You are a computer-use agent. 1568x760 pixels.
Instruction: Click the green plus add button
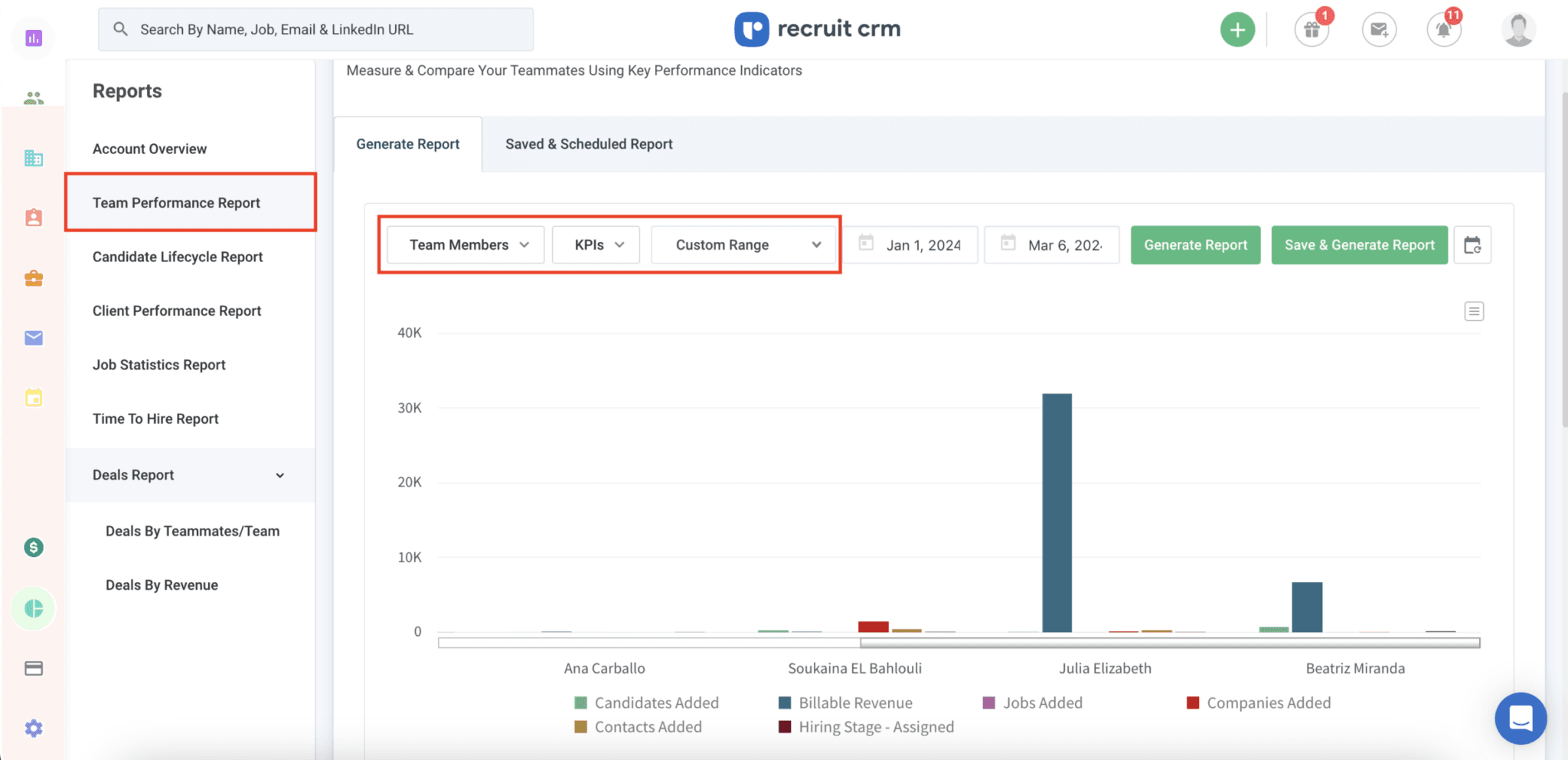[x=1237, y=30]
